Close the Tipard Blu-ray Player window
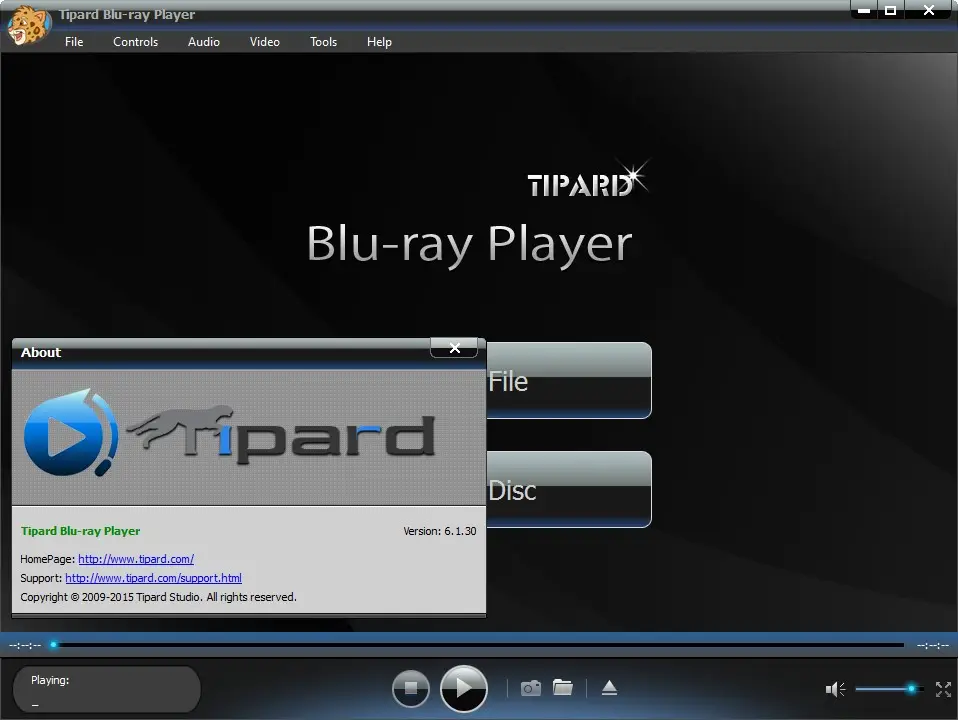The image size is (958, 720). [x=929, y=10]
